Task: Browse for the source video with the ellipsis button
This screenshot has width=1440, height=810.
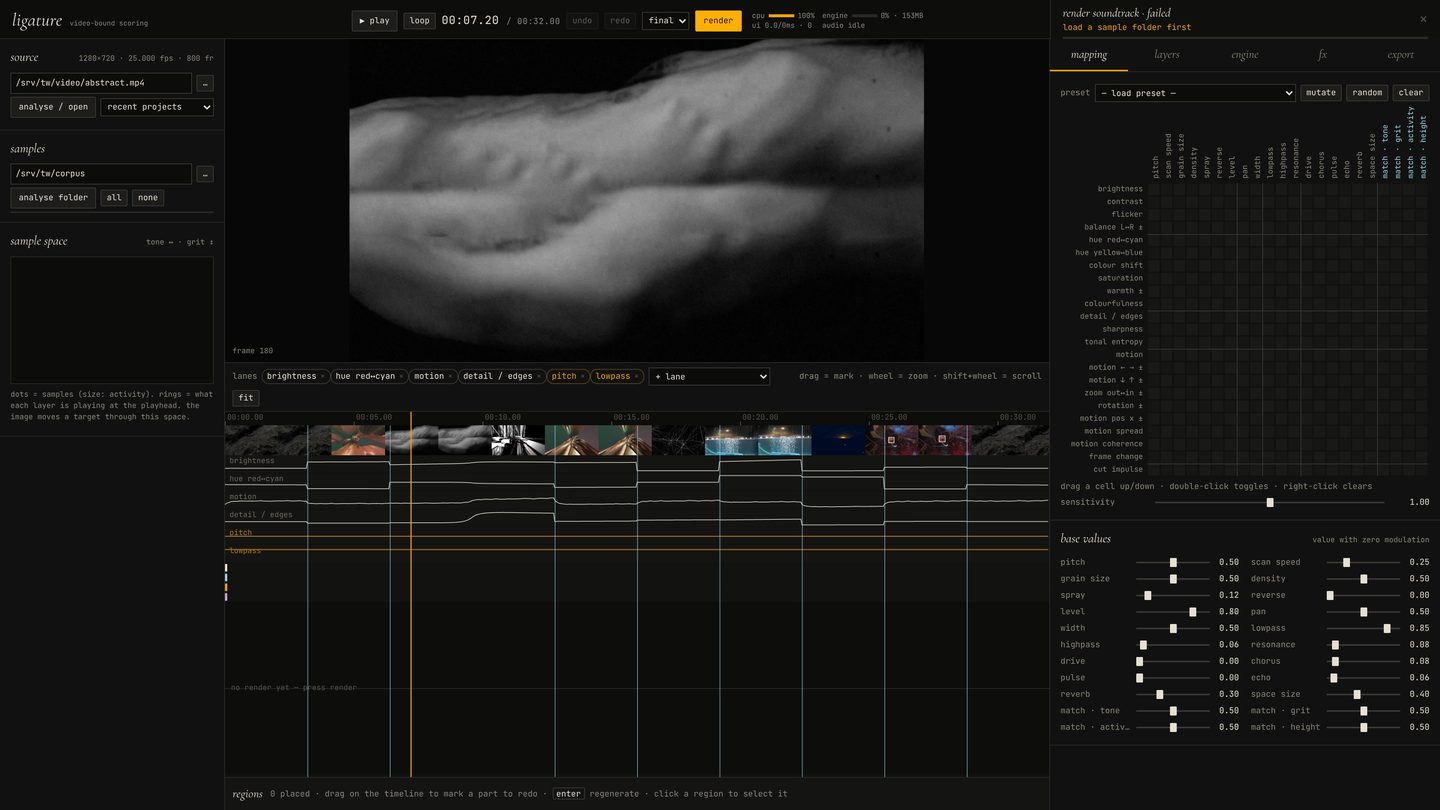Action: coord(205,83)
